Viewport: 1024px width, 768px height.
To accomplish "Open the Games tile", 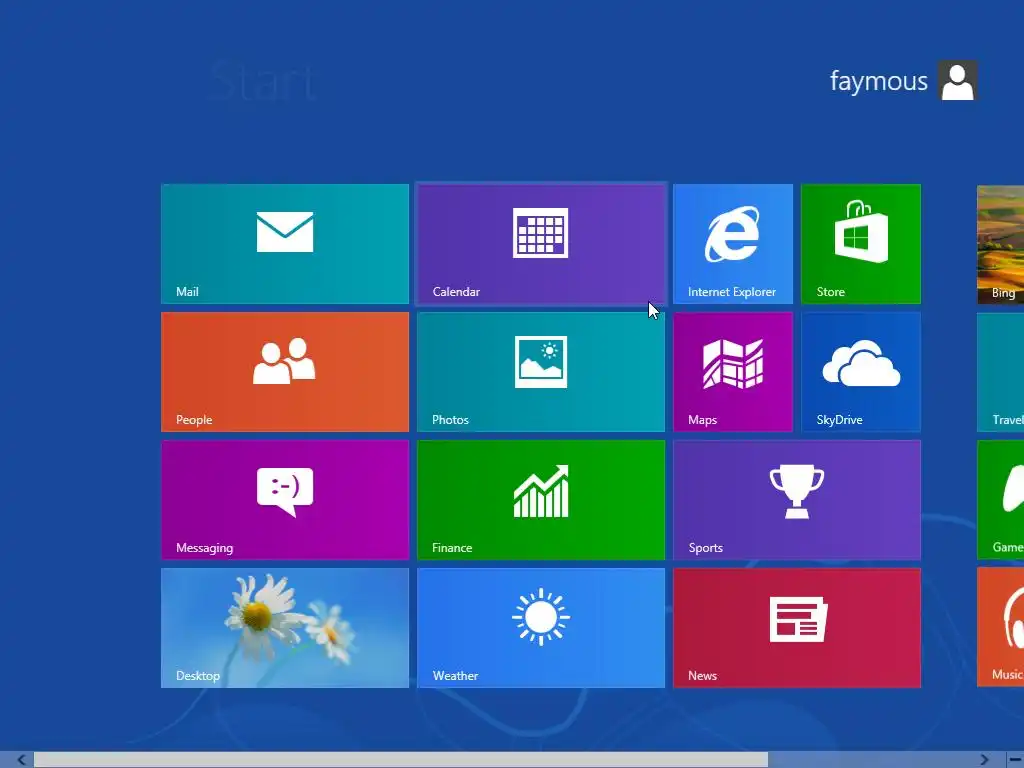I will coord(1000,500).
